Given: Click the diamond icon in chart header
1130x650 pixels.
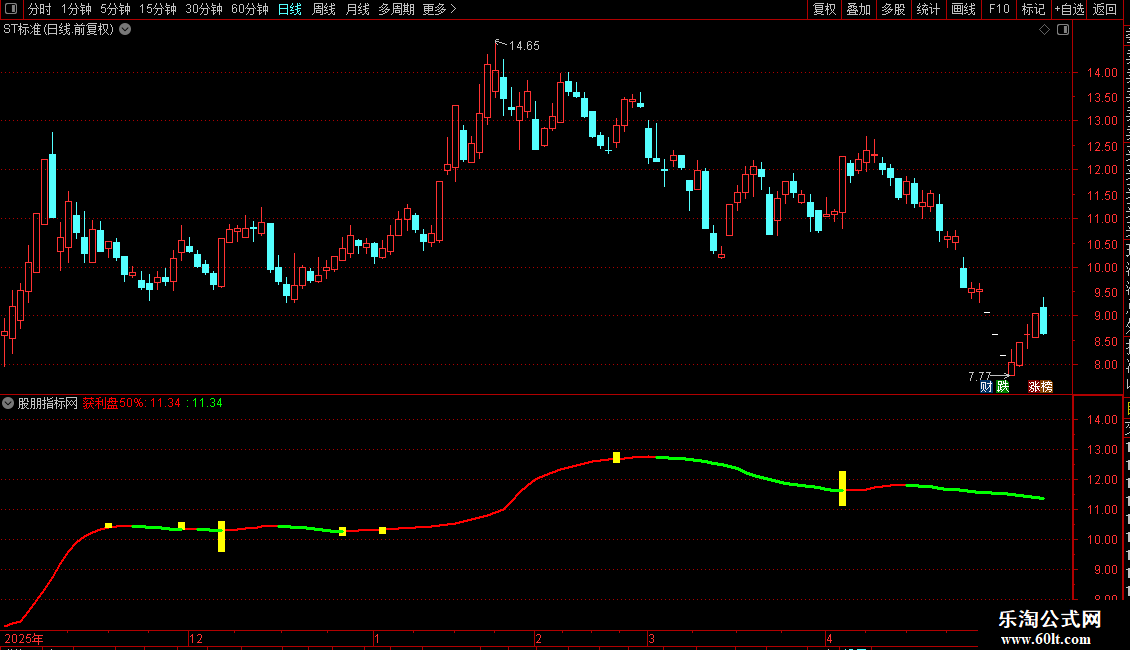Looking at the screenshot, I should pos(1044,30).
